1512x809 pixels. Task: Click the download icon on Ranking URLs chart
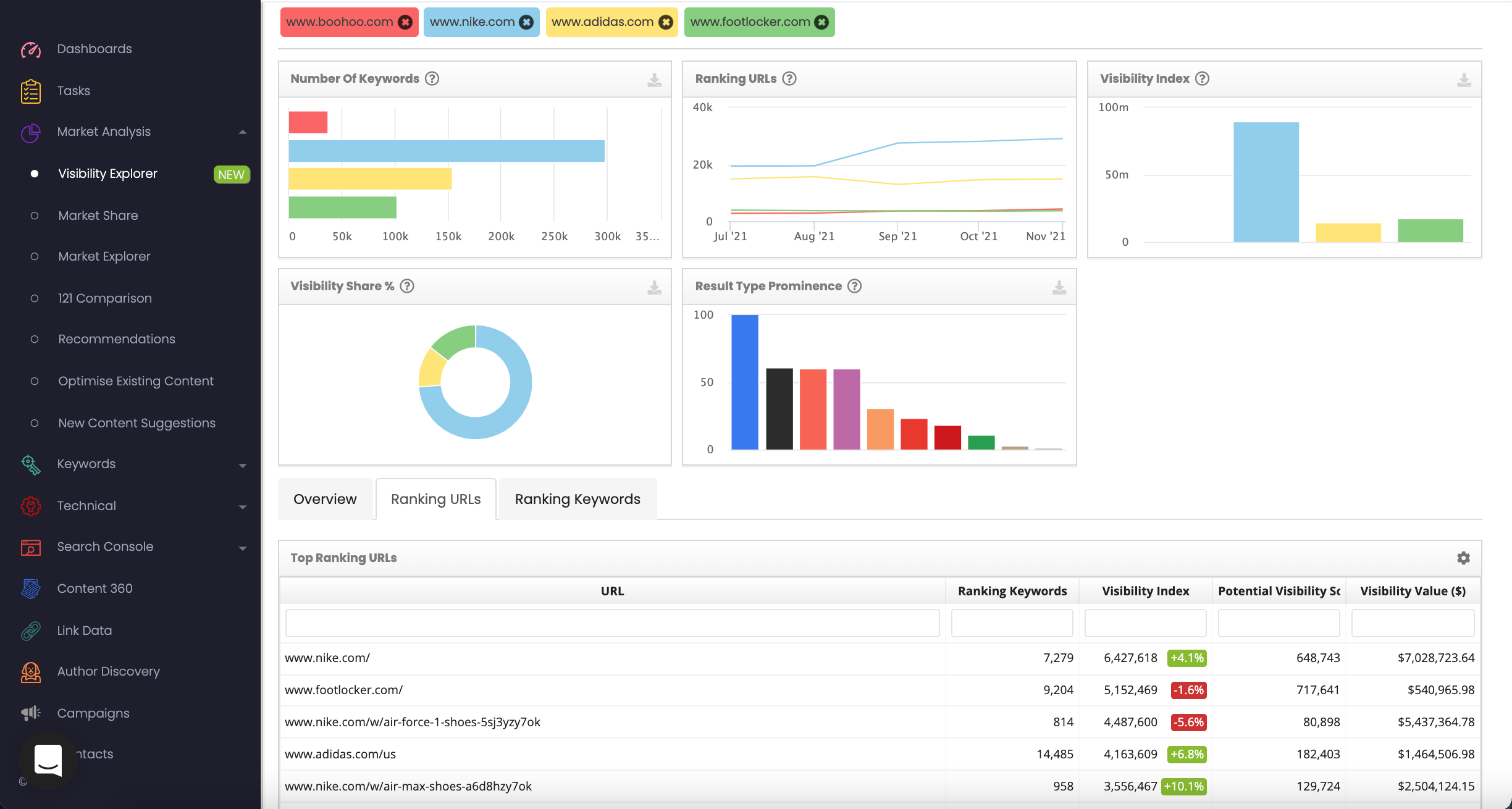(x=1058, y=80)
